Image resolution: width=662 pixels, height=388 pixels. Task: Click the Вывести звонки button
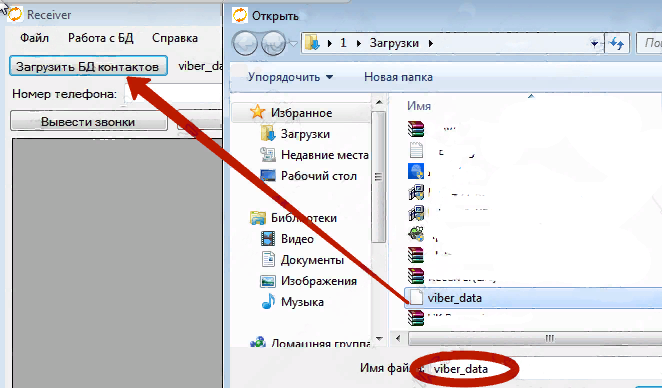click(89, 121)
